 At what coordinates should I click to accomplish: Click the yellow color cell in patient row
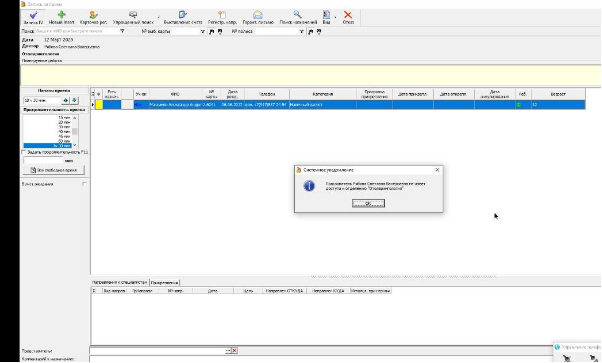tap(99, 104)
